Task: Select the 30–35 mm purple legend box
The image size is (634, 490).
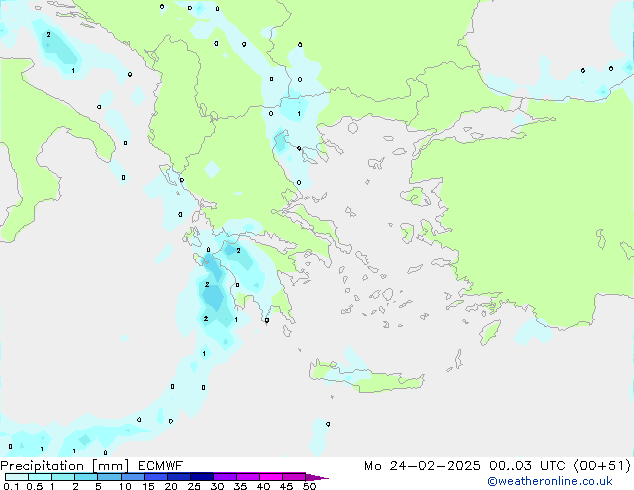Action: click(x=224, y=477)
